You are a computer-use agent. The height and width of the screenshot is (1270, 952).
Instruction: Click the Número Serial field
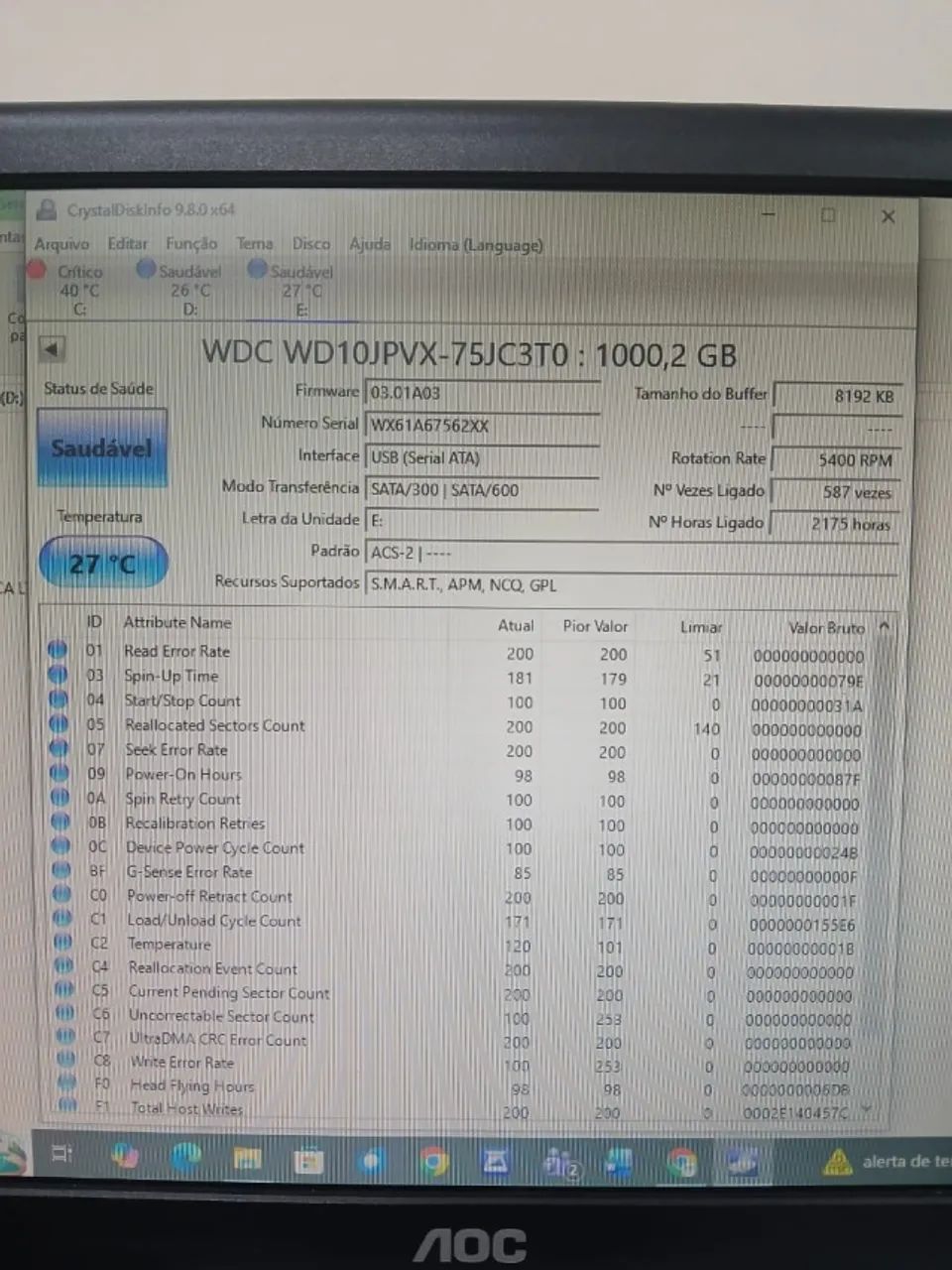tap(483, 426)
